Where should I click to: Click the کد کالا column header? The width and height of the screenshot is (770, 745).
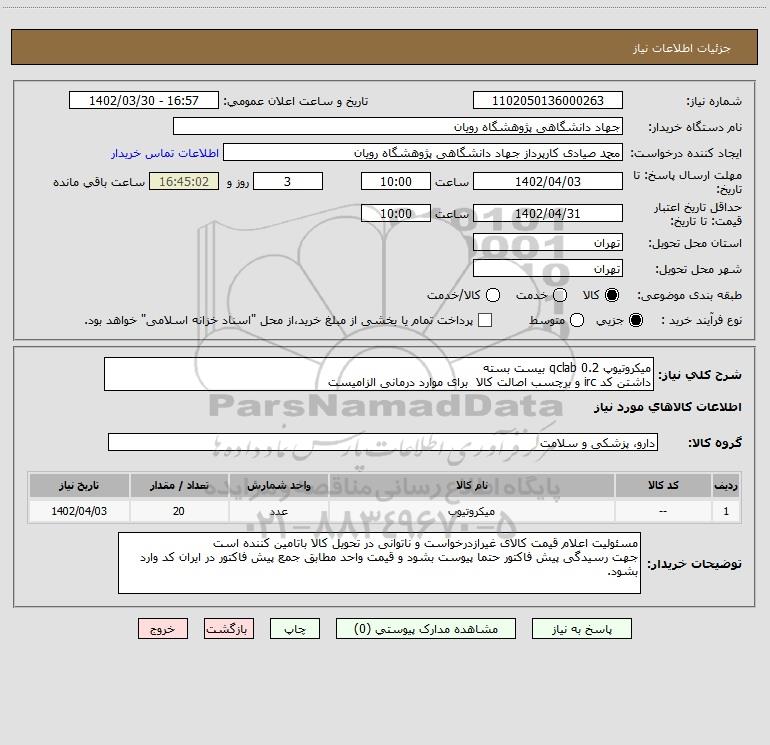[663, 485]
